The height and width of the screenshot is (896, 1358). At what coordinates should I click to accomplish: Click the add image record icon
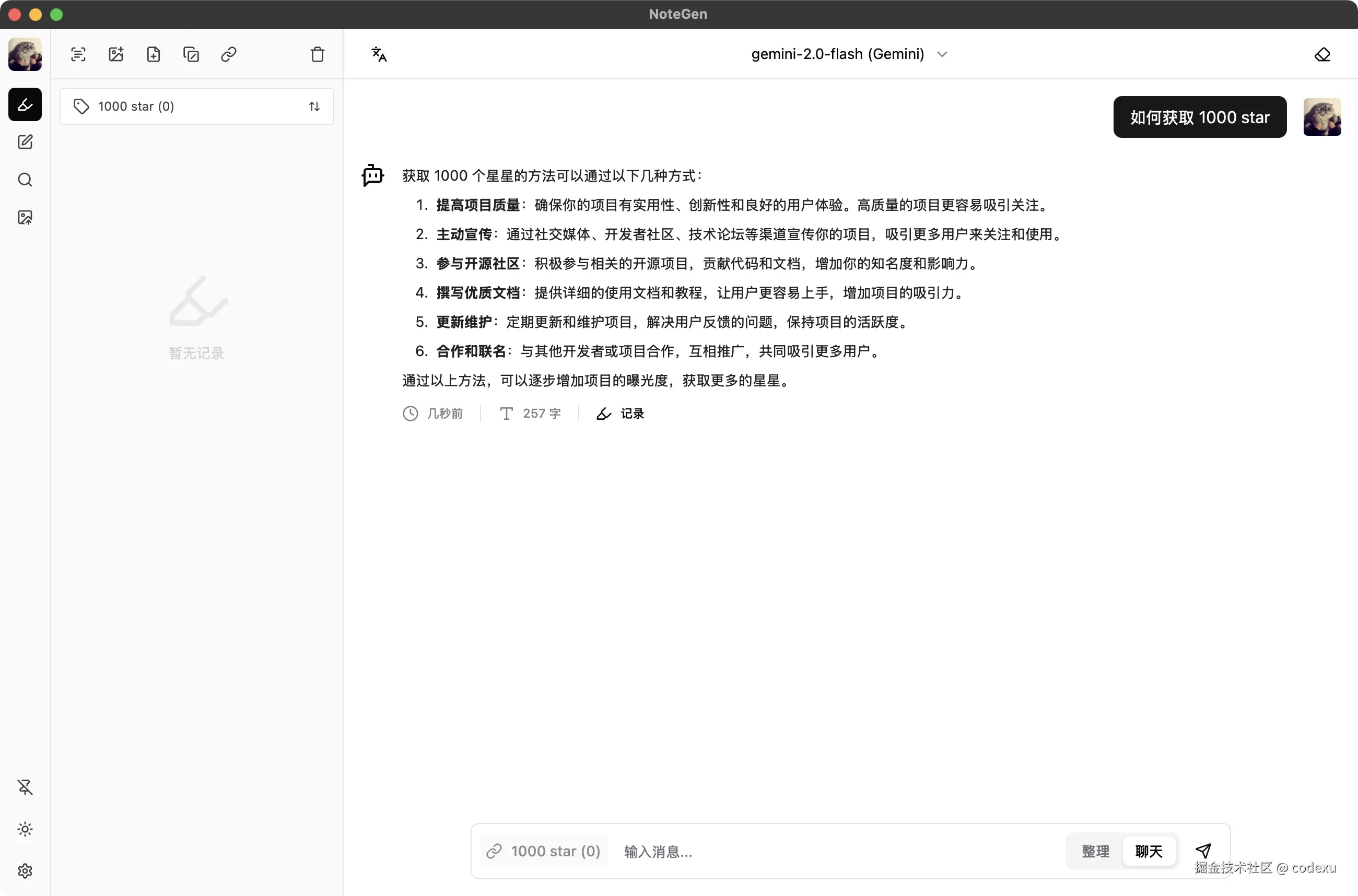(x=116, y=55)
